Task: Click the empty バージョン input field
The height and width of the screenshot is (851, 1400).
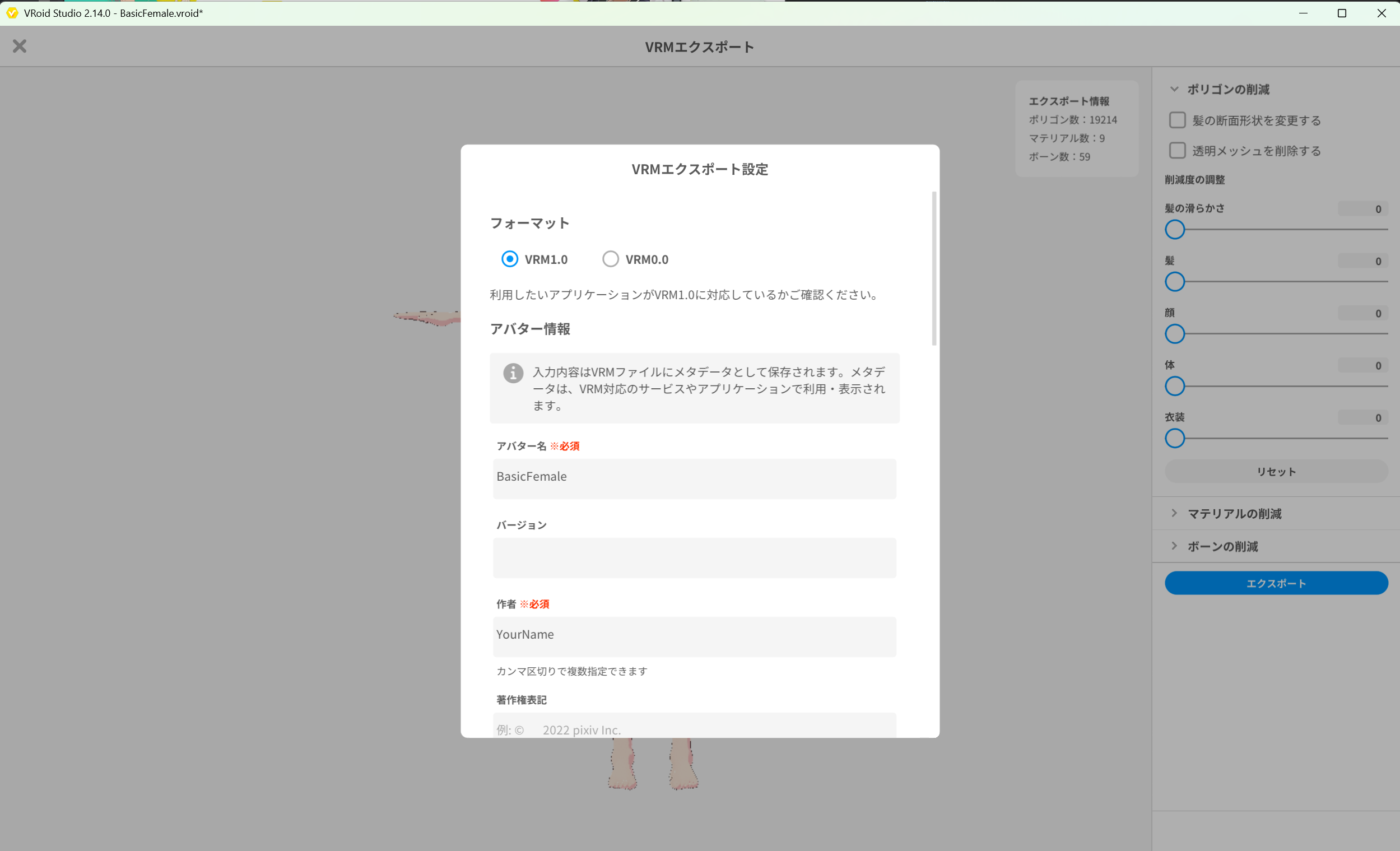Action: pos(694,558)
